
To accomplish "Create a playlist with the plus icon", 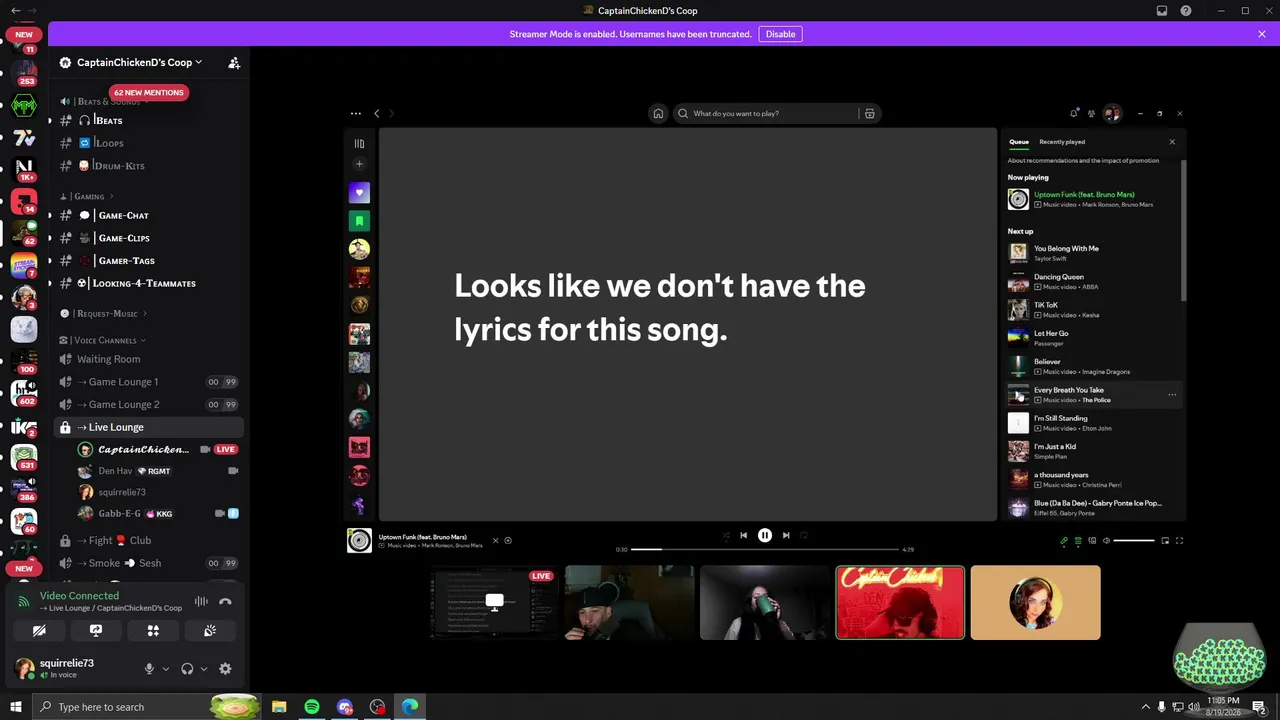I will [359, 164].
